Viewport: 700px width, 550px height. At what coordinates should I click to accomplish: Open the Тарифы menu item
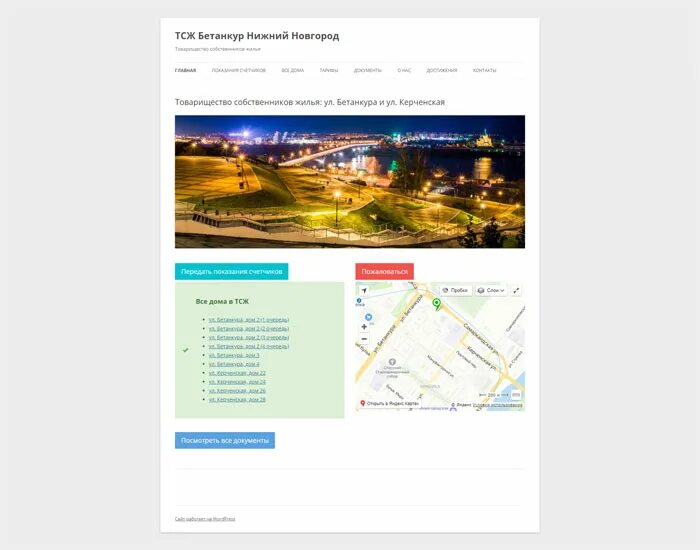(x=329, y=71)
